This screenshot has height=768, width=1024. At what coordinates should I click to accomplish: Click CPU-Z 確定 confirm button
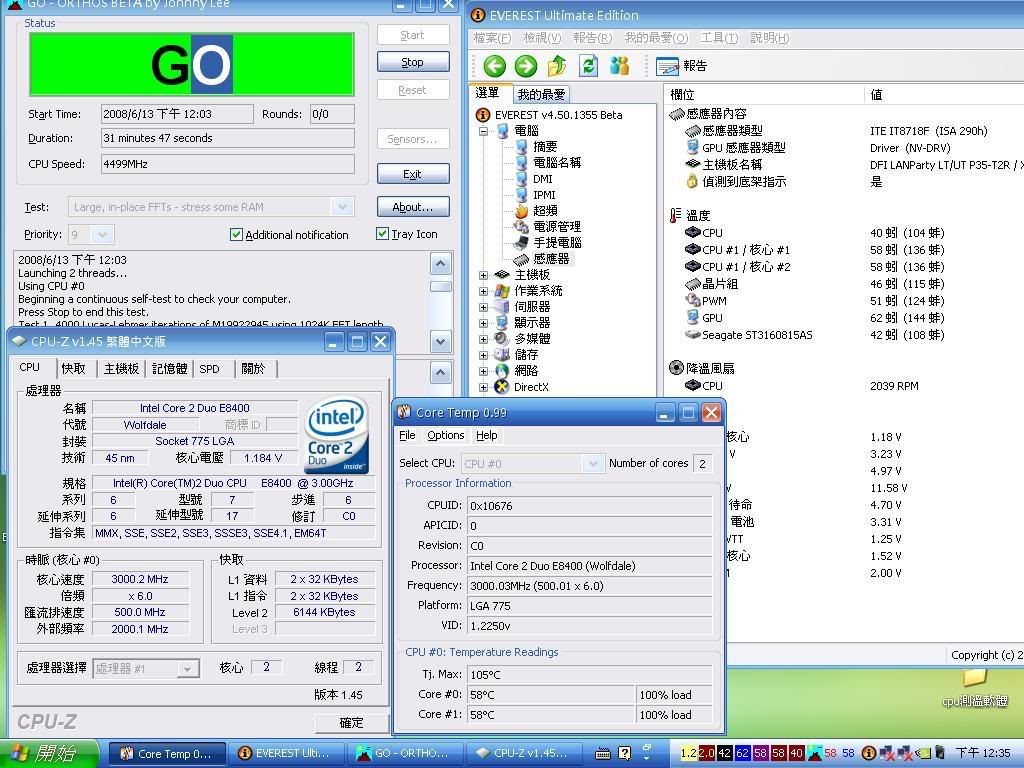(351, 723)
